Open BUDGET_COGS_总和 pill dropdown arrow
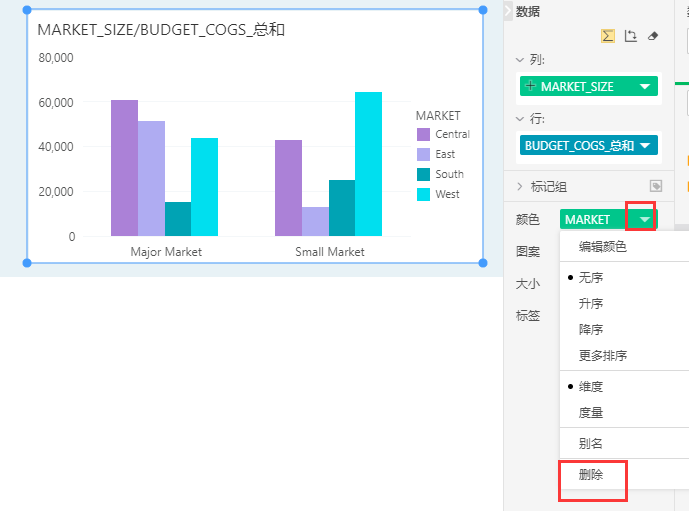Image resolution: width=689 pixels, height=511 pixels. pos(646,146)
